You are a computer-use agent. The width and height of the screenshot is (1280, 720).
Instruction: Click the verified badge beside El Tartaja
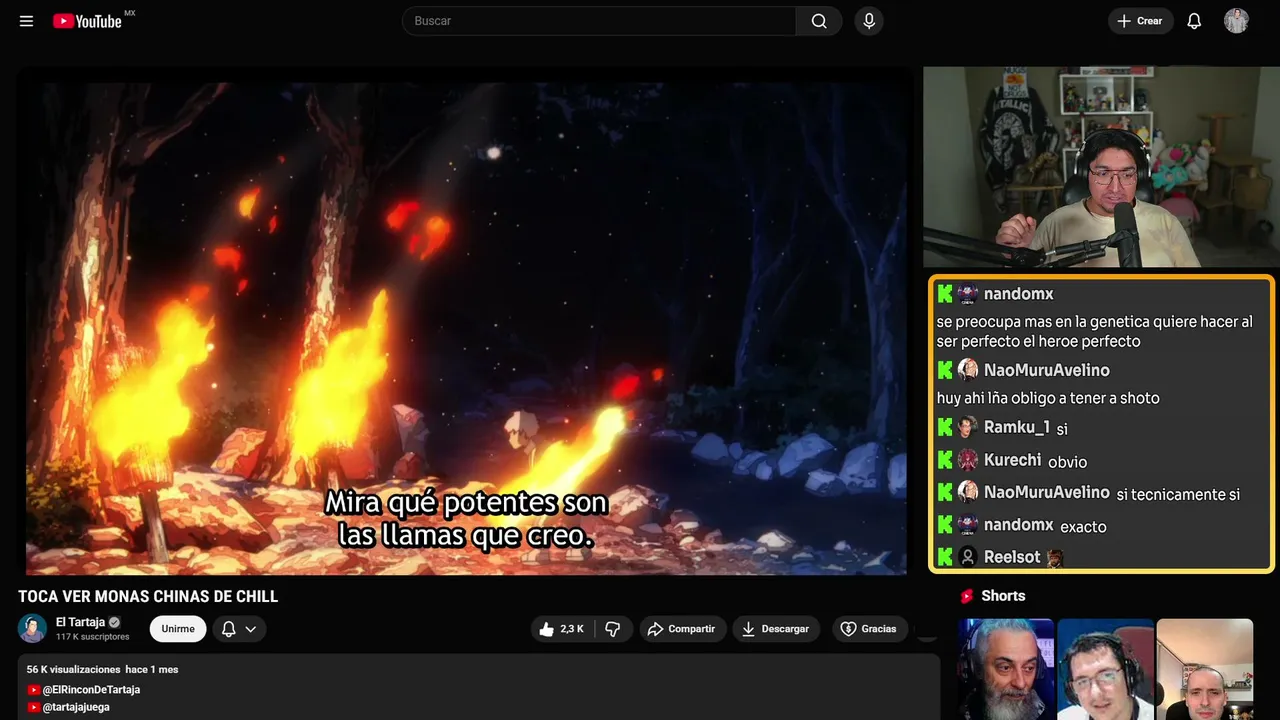click(x=114, y=622)
